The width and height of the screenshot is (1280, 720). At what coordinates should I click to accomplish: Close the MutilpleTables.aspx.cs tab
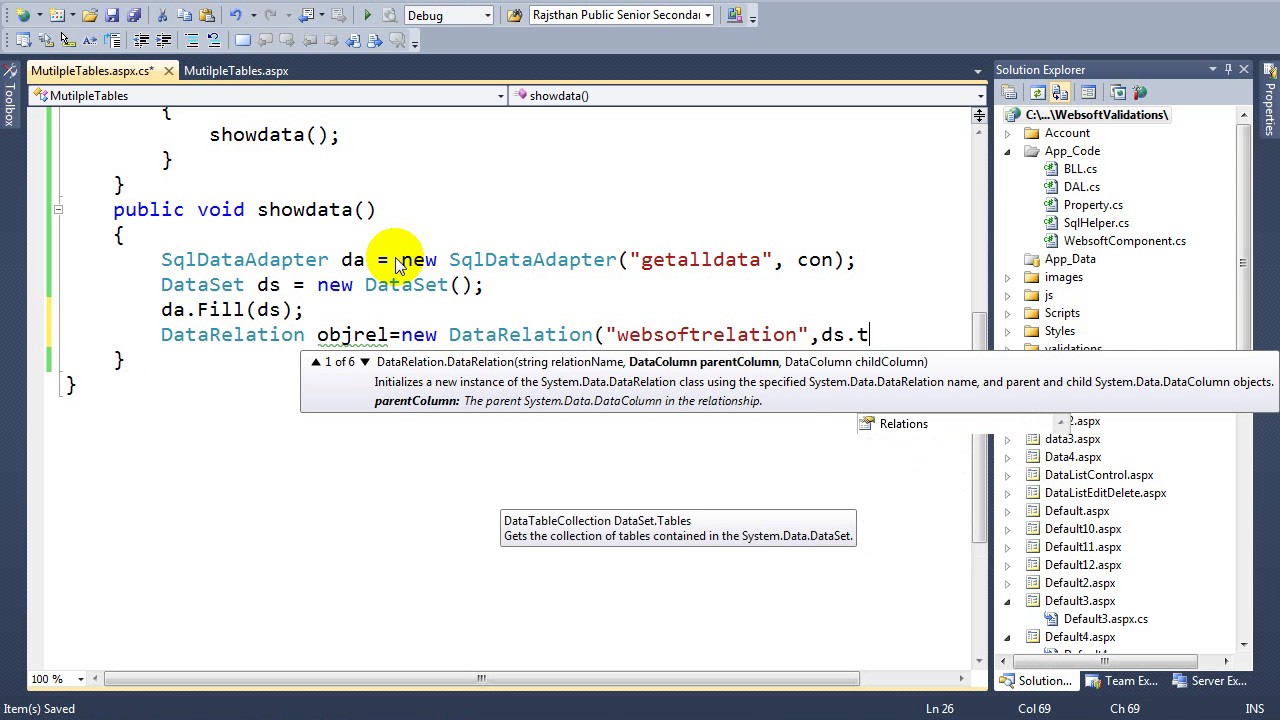[x=168, y=71]
